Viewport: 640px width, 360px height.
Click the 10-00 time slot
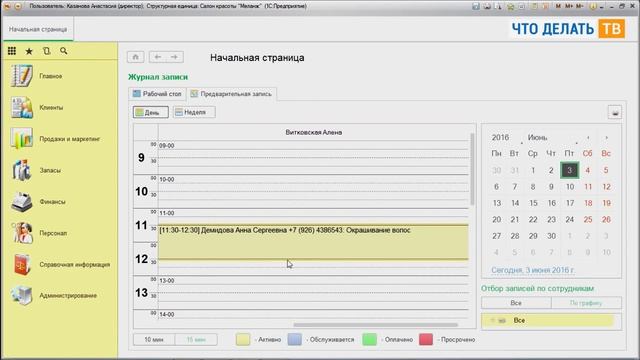pos(313,180)
